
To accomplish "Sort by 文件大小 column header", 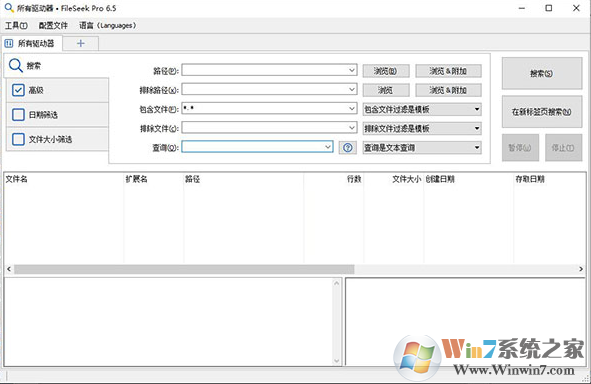I will point(393,179).
